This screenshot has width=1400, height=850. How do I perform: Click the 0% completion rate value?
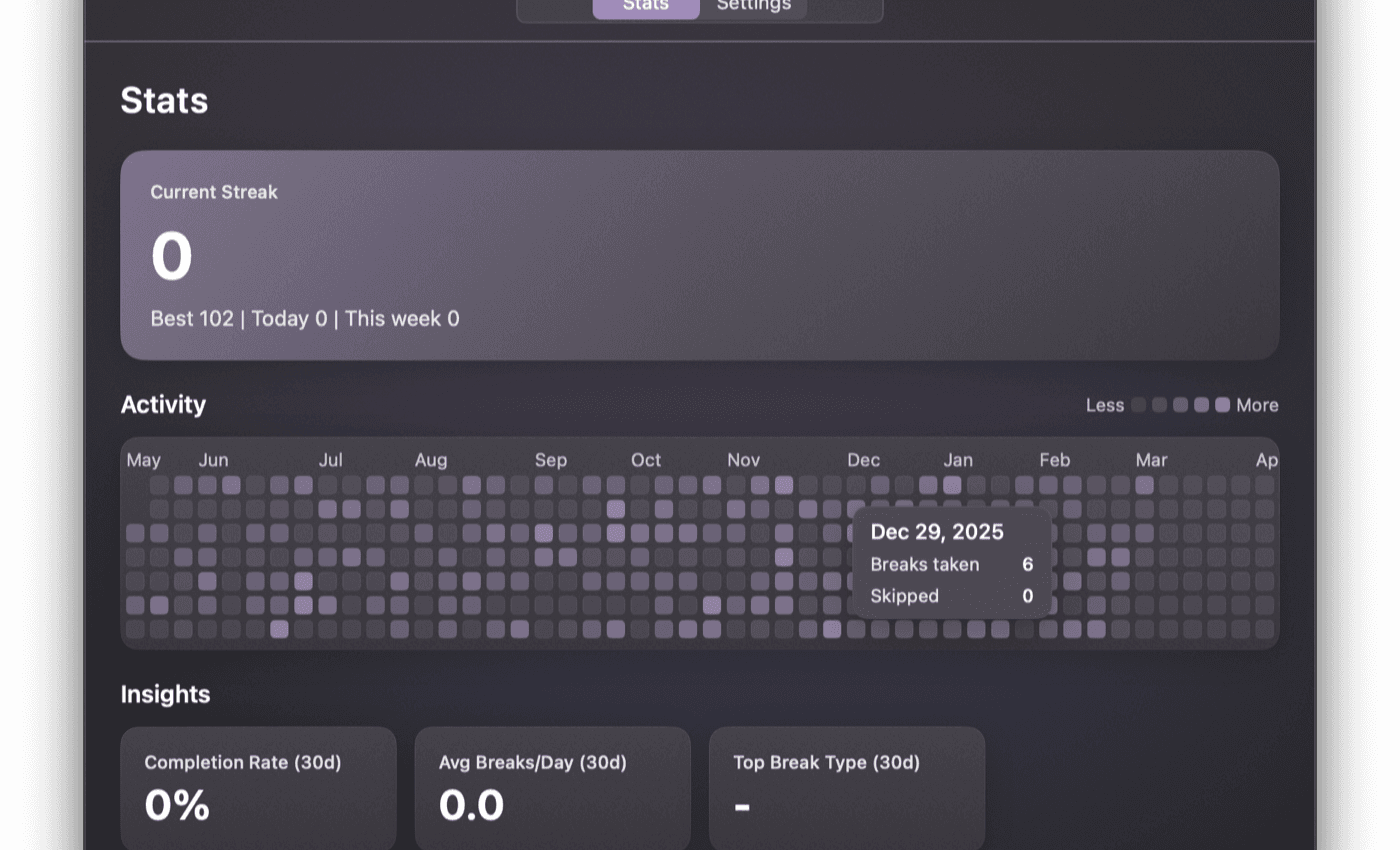click(177, 805)
